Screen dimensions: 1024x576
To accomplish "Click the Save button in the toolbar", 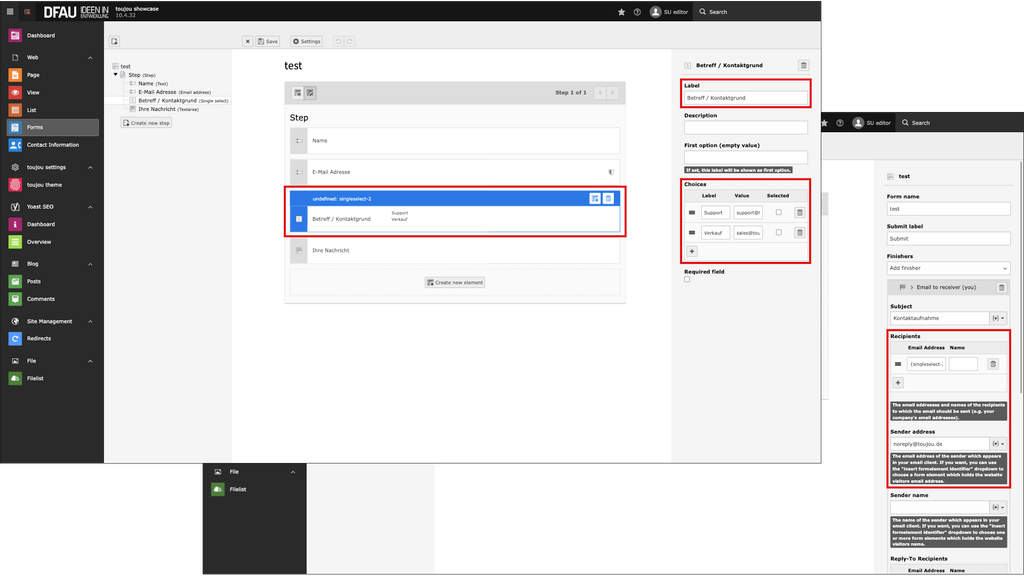I will (x=266, y=41).
